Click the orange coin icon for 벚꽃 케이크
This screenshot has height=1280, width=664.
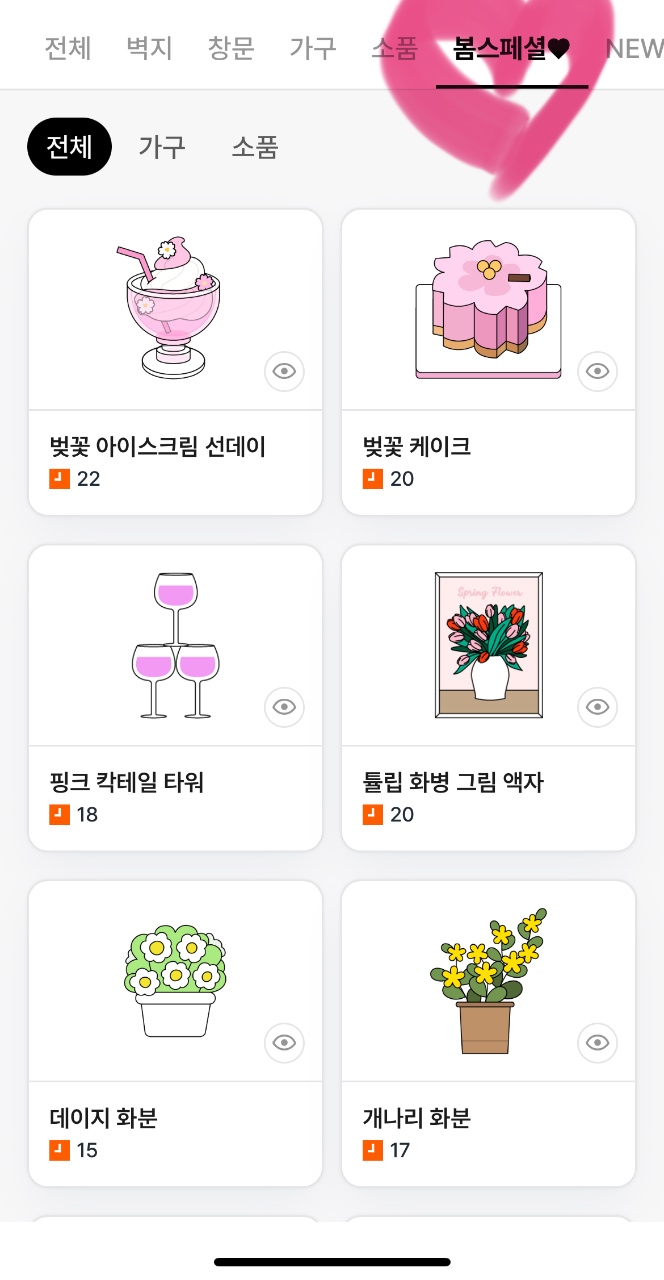coord(372,479)
